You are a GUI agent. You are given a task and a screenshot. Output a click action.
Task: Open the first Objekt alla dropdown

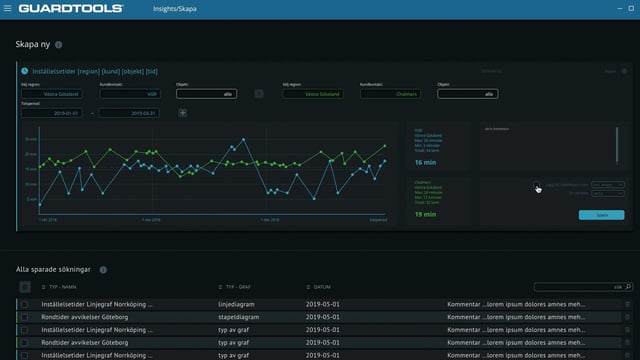click(x=207, y=94)
